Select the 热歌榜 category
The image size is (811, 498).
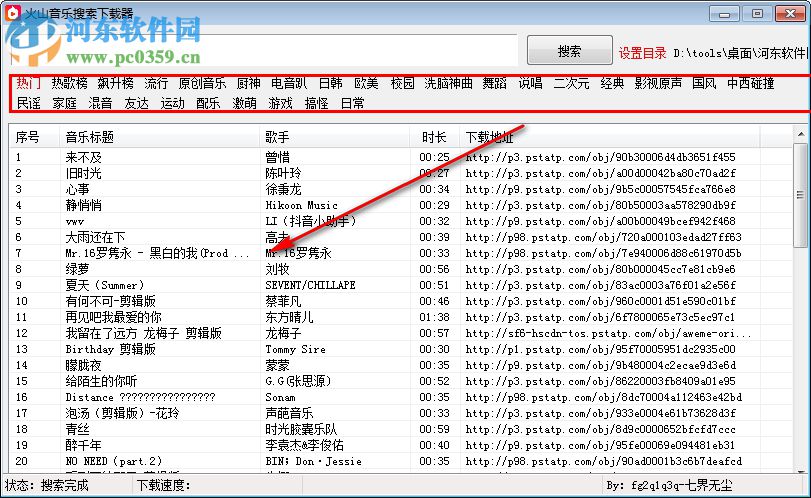69,83
